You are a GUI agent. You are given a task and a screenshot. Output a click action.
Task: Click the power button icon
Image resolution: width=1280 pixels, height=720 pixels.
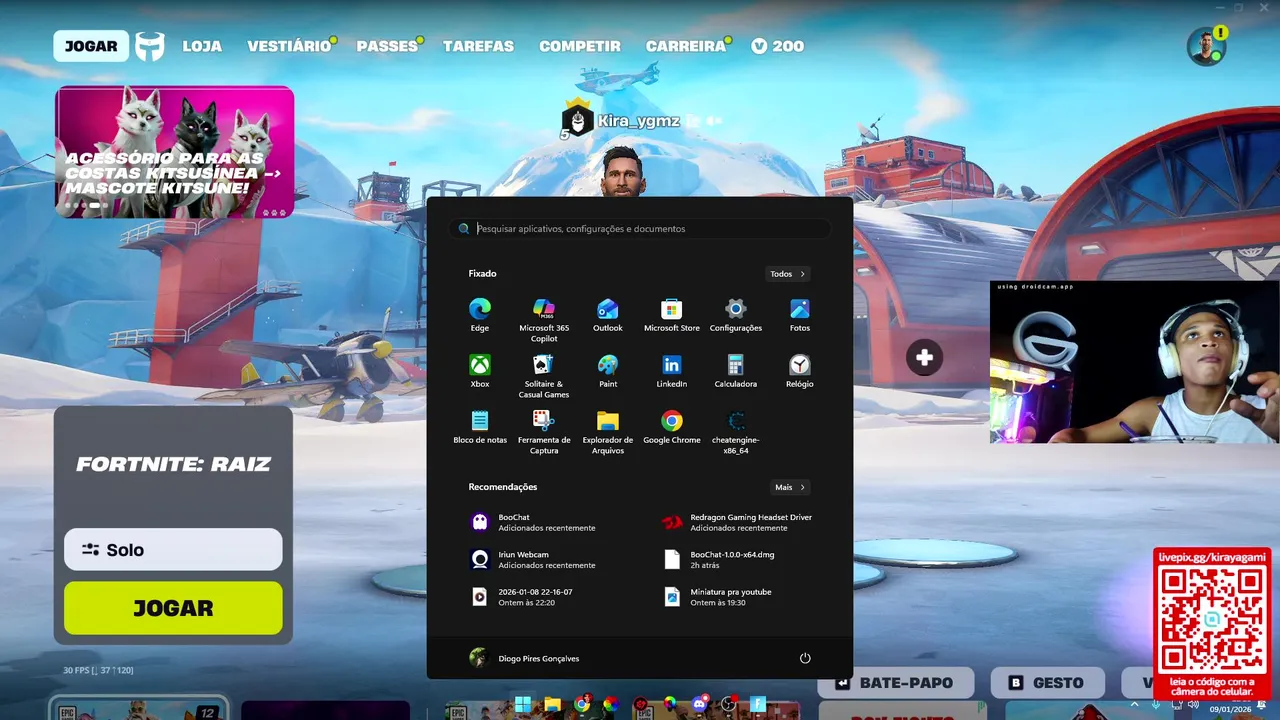coord(805,658)
